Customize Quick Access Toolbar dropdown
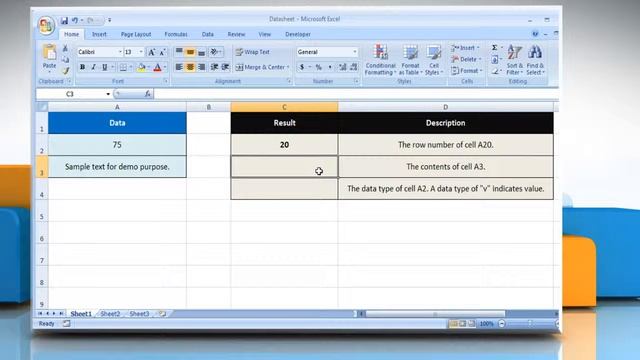This screenshot has height=360, width=640. click(x=109, y=20)
